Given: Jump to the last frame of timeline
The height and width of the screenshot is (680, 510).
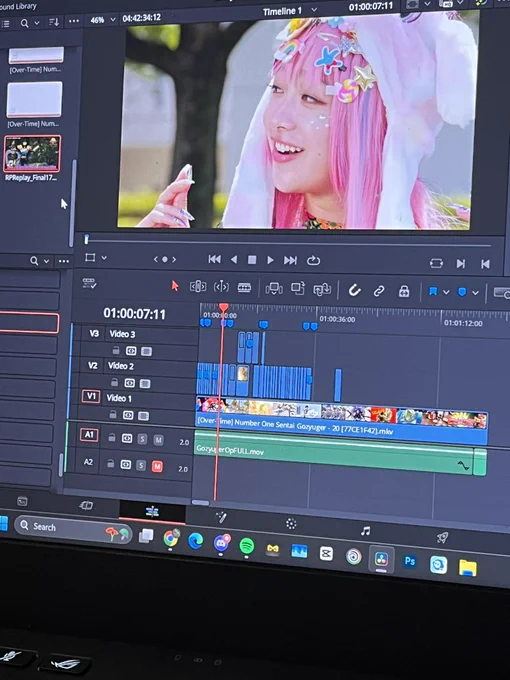Looking at the screenshot, I should pyautogui.click(x=290, y=260).
